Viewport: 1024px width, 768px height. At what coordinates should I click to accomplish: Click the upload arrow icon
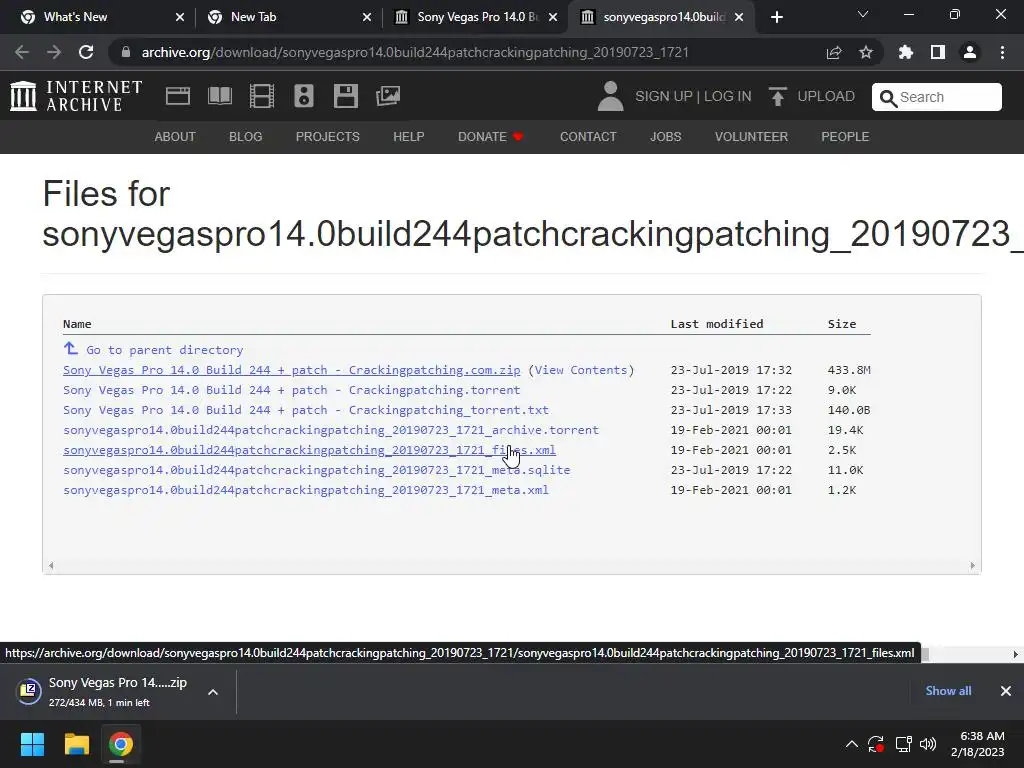pos(777,96)
